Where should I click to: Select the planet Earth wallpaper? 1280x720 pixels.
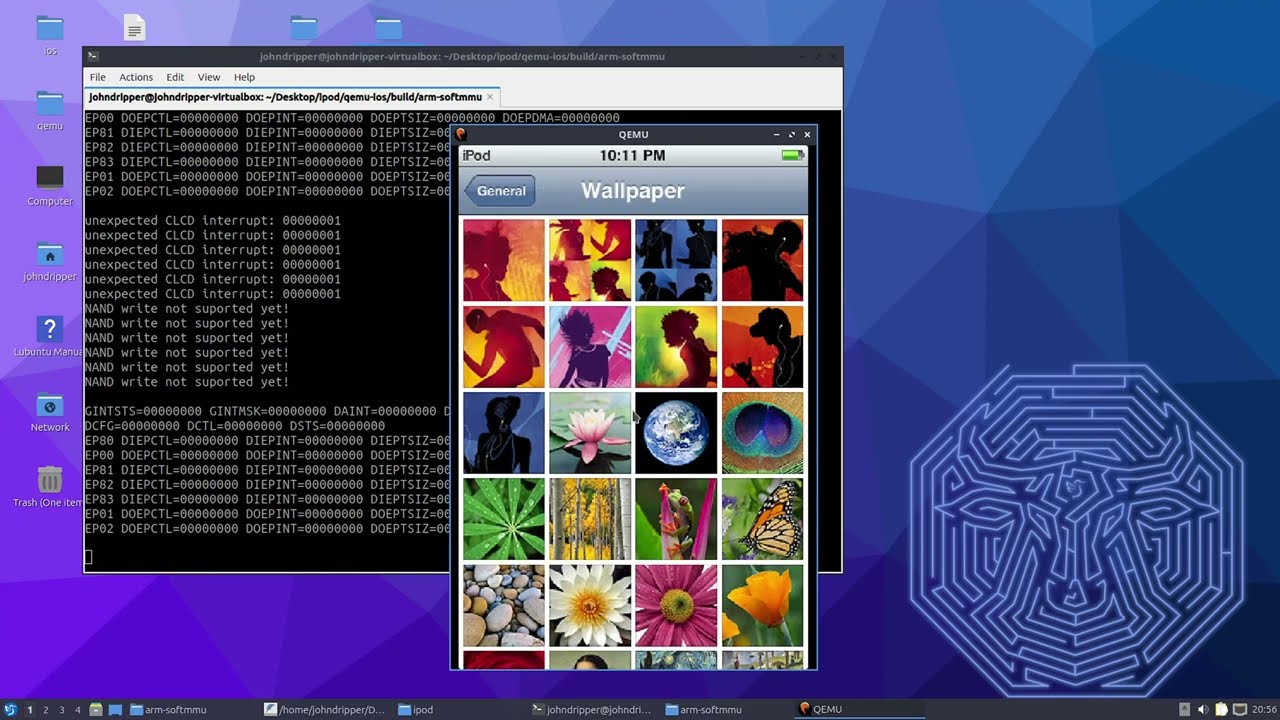coord(676,433)
